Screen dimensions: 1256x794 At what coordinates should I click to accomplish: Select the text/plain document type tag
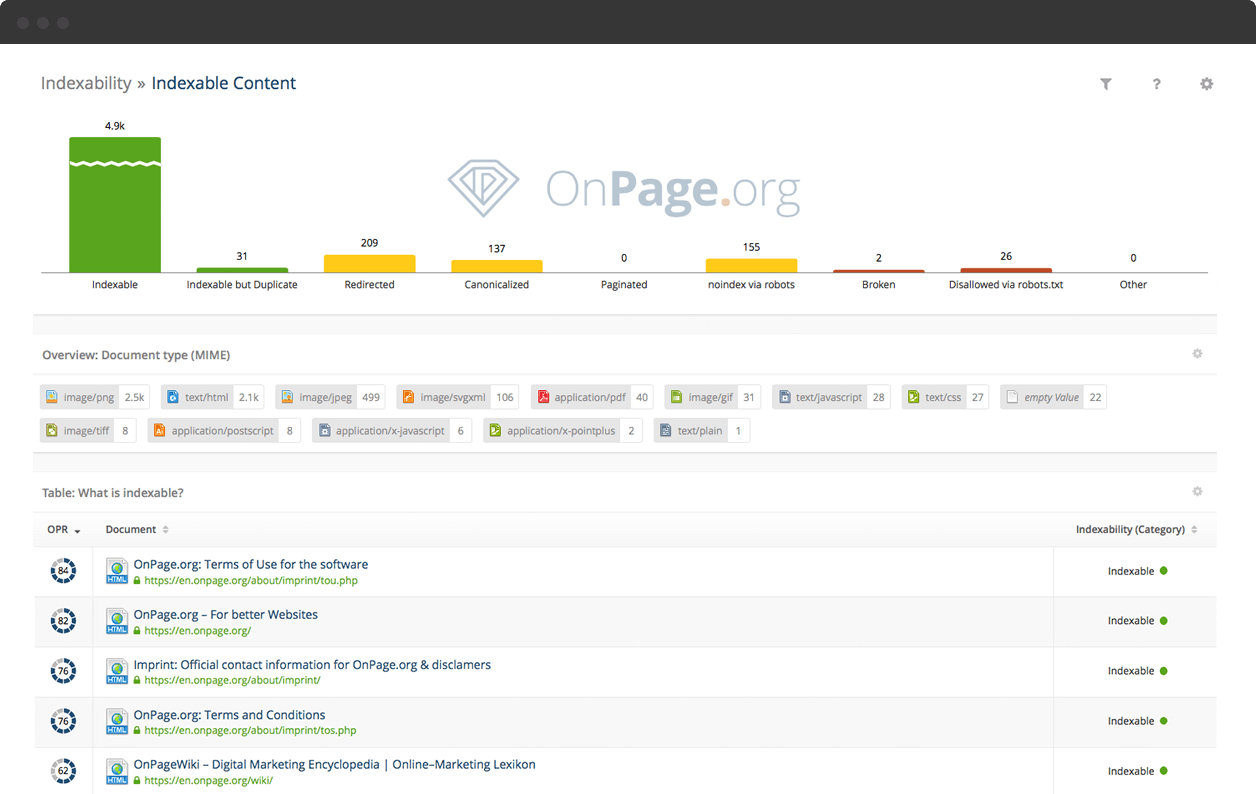pyautogui.click(x=702, y=431)
